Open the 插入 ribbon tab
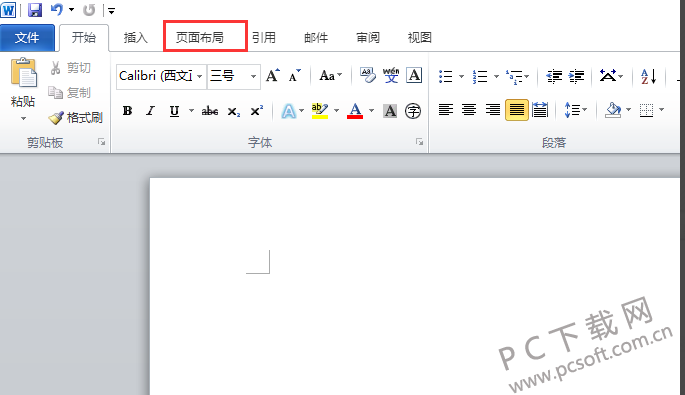This screenshot has width=685, height=395. tap(136, 38)
